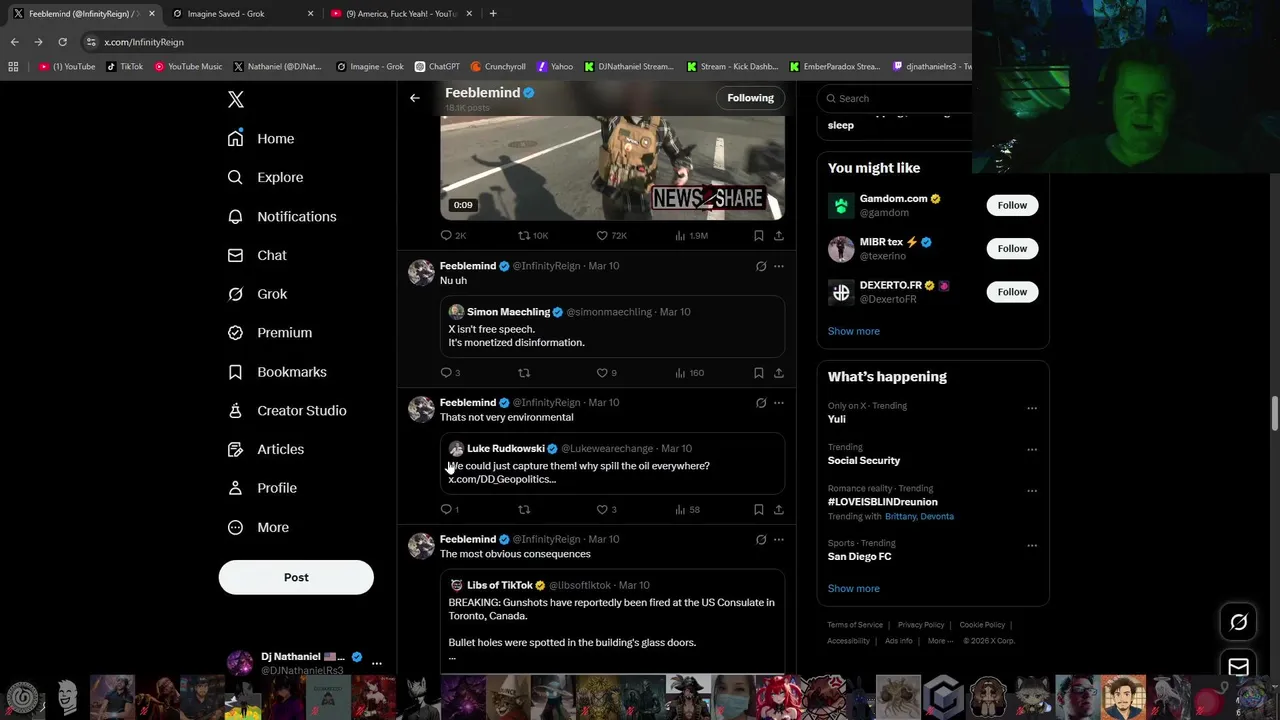Click back arrow next to Feeblemind header
Screen dimensions: 1280x720
tap(415, 98)
